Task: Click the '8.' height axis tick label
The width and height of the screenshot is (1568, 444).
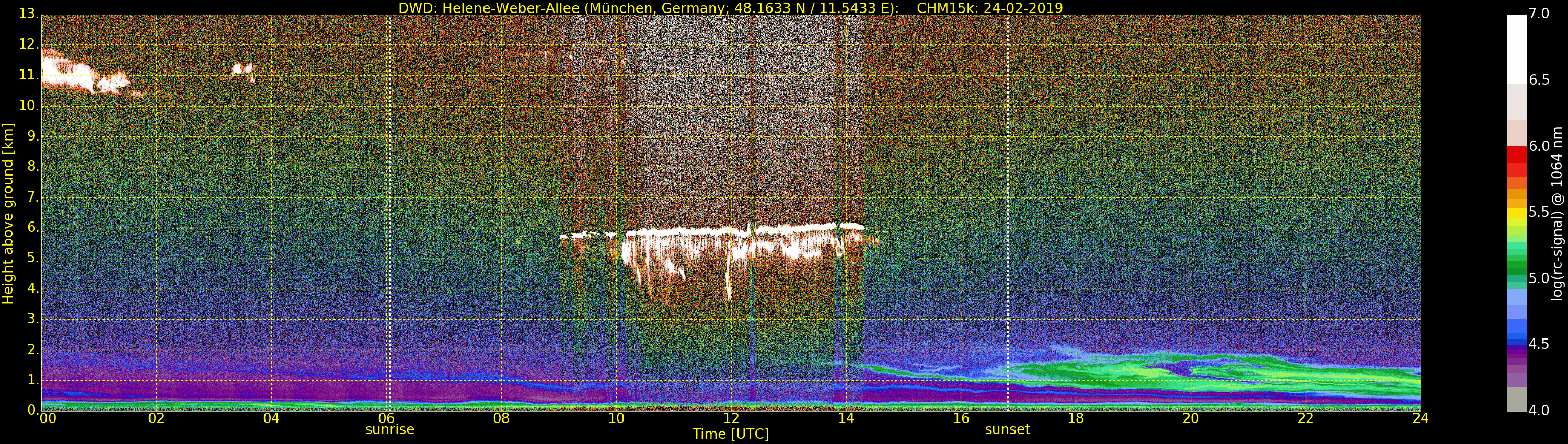Action: pyautogui.click(x=33, y=166)
